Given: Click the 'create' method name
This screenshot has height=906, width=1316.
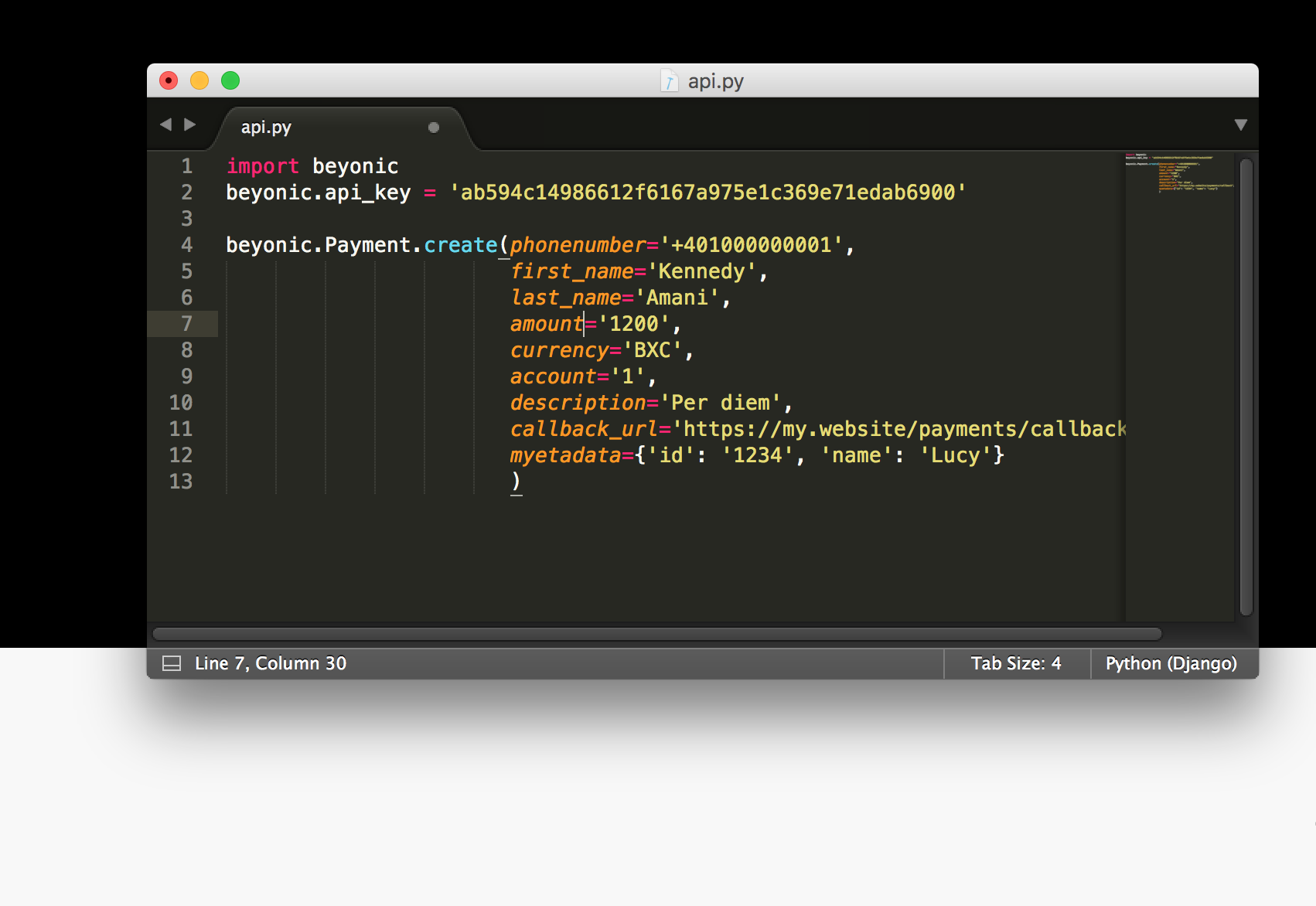Looking at the screenshot, I should (x=461, y=245).
